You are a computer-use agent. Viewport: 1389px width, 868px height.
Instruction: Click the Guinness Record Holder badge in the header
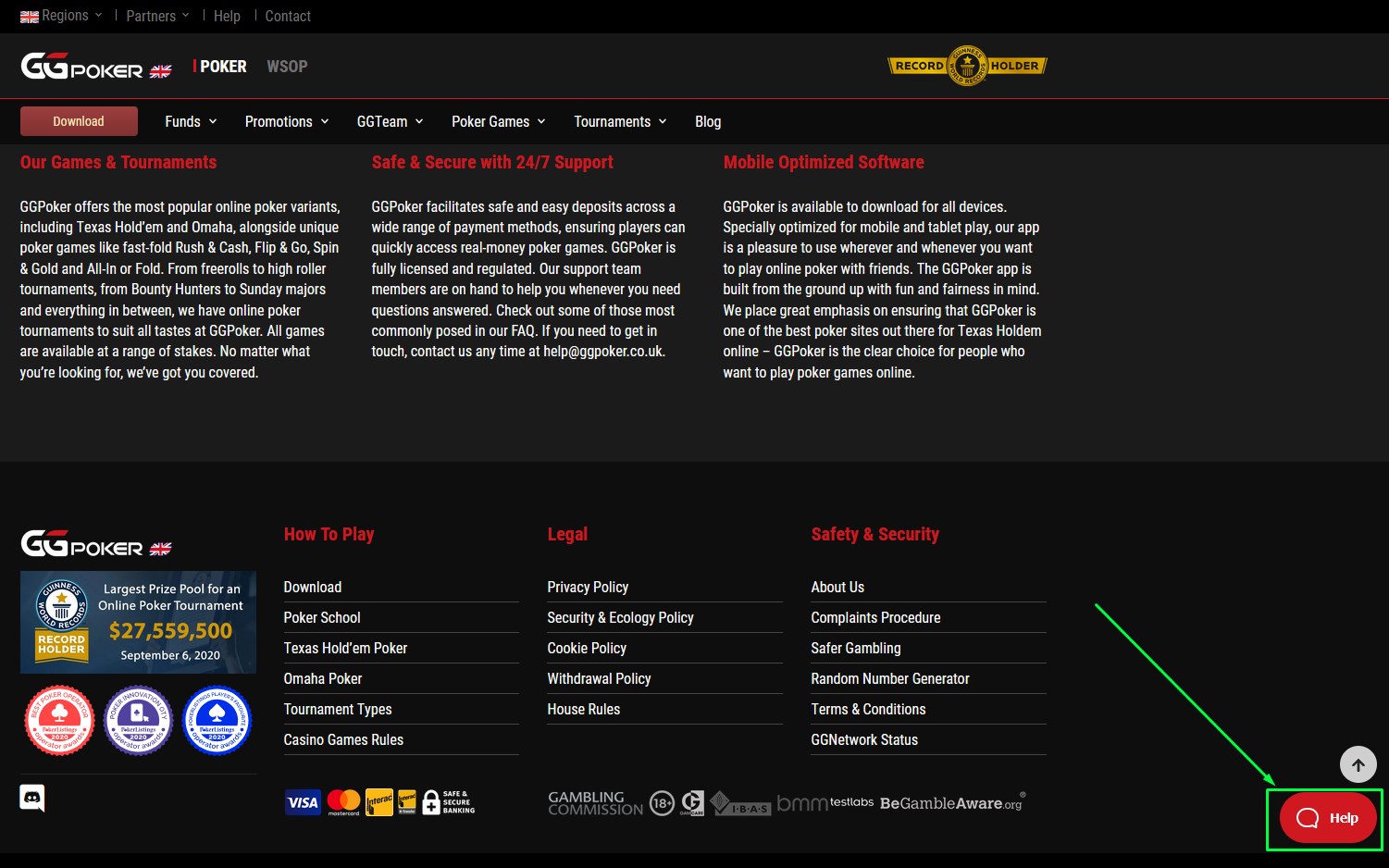pyautogui.click(x=967, y=66)
